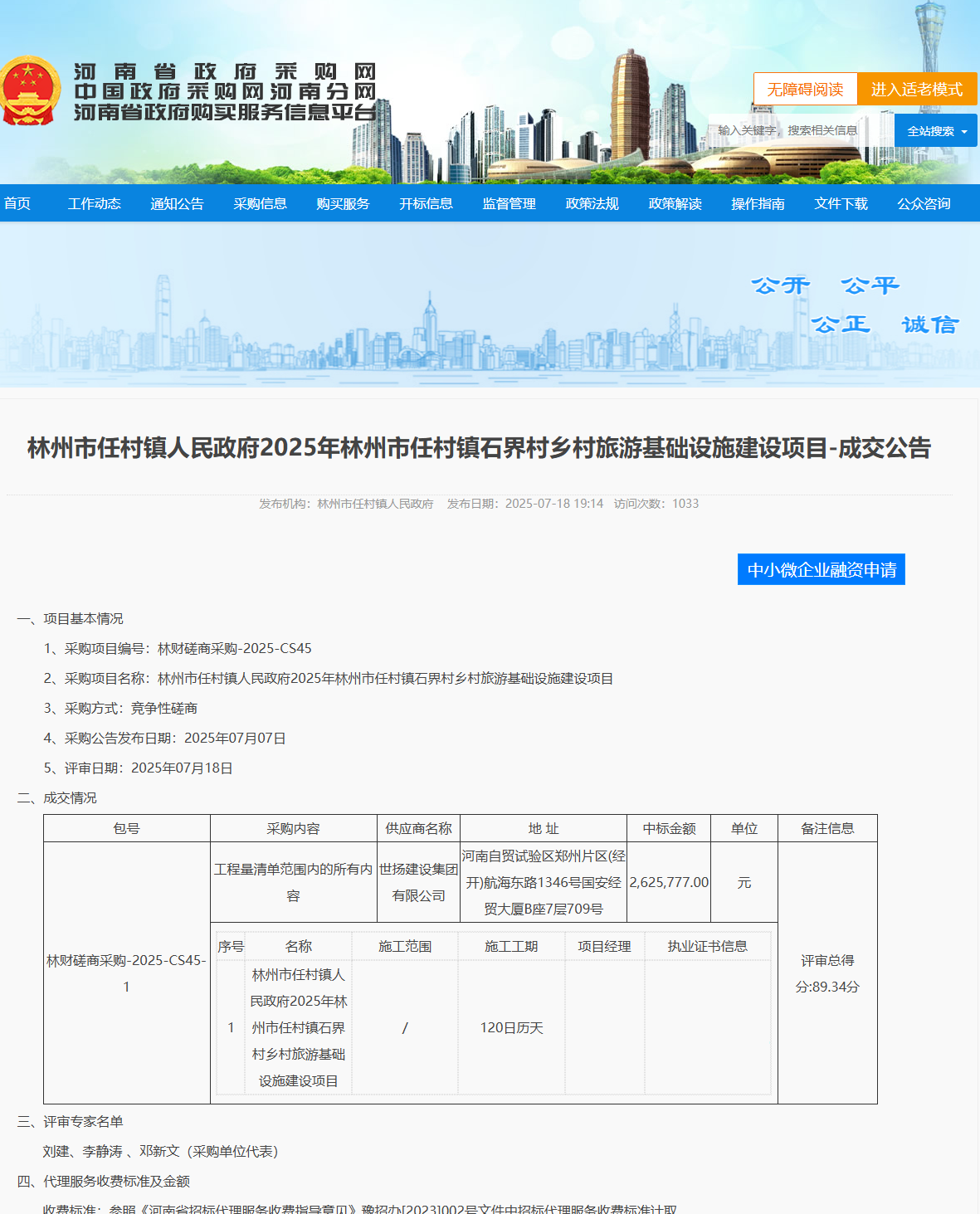
Task: Click the 输入关键字 search input field
Action: click(x=747, y=130)
